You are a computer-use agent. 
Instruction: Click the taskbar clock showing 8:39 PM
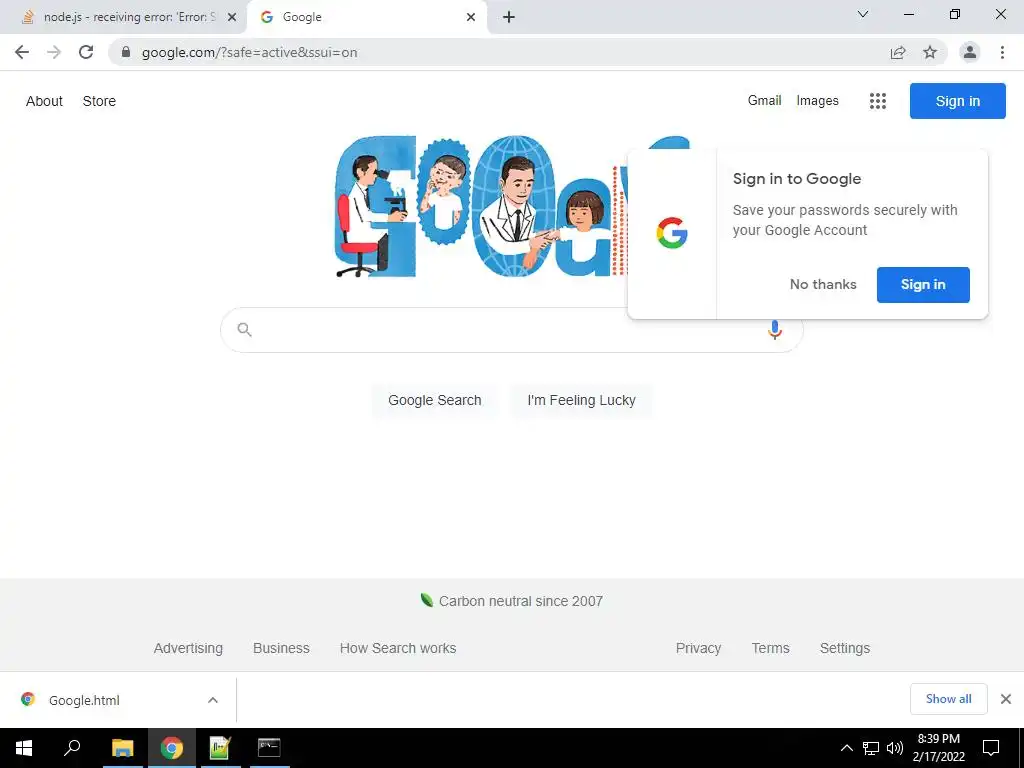pyautogui.click(x=938, y=748)
